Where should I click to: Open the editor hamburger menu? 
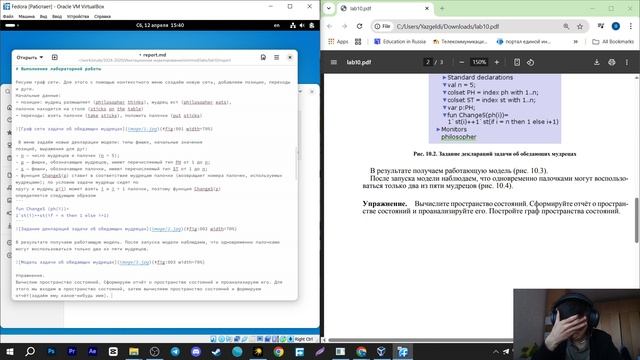277,58
